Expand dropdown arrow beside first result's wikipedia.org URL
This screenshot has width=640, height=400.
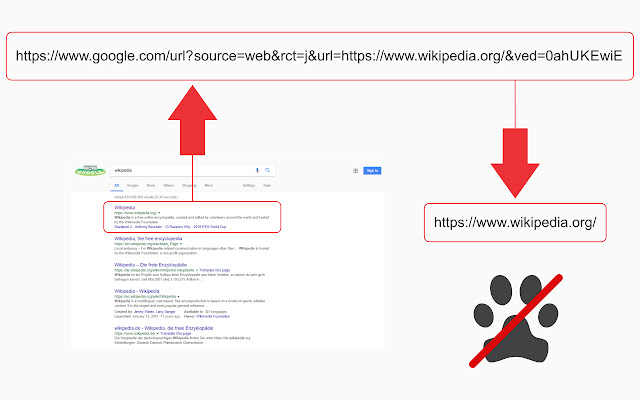tap(159, 213)
